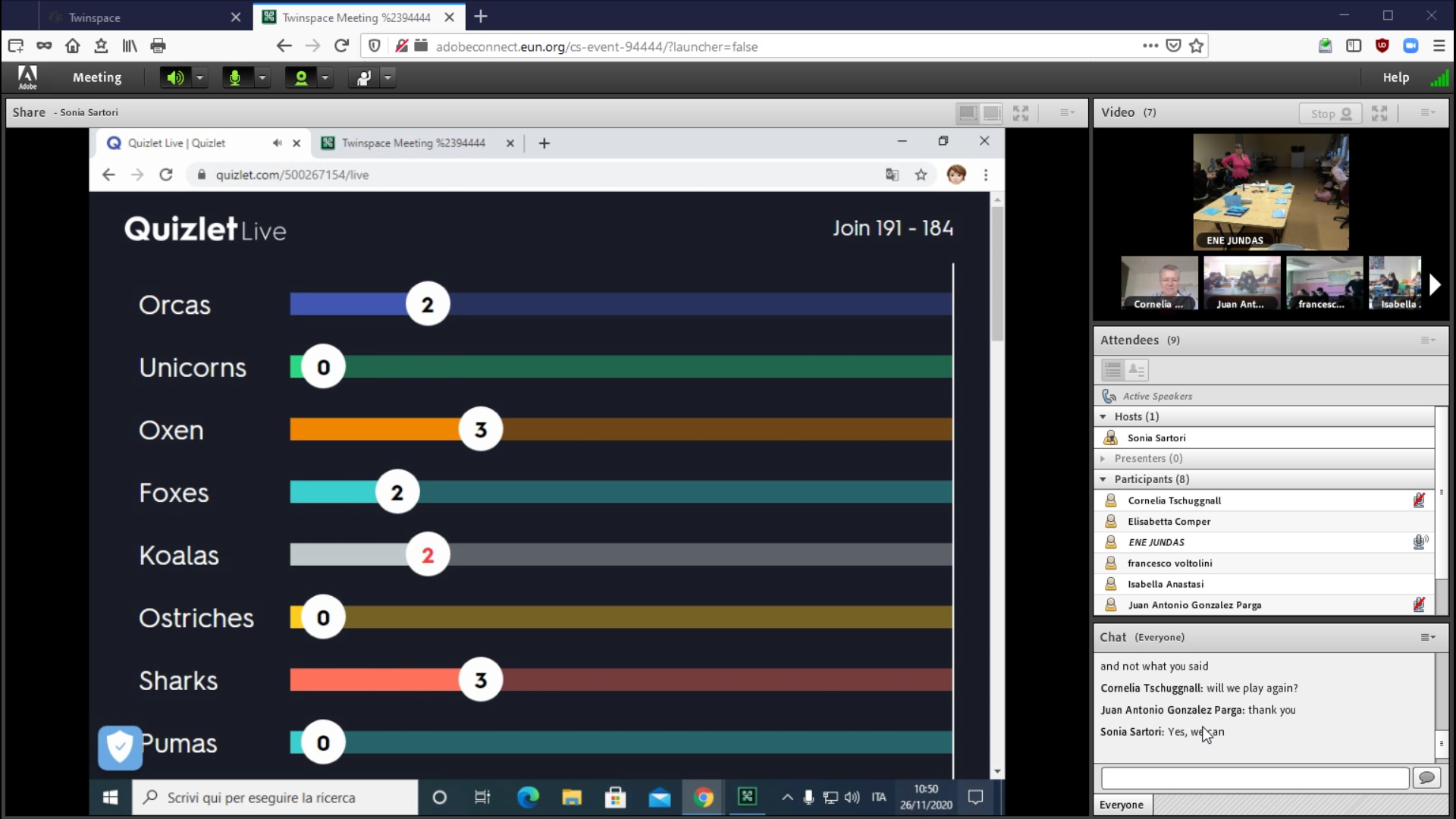Mute the Adobe Connect speaker icon
This screenshot has width=1456, height=819.
coord(175,77)
